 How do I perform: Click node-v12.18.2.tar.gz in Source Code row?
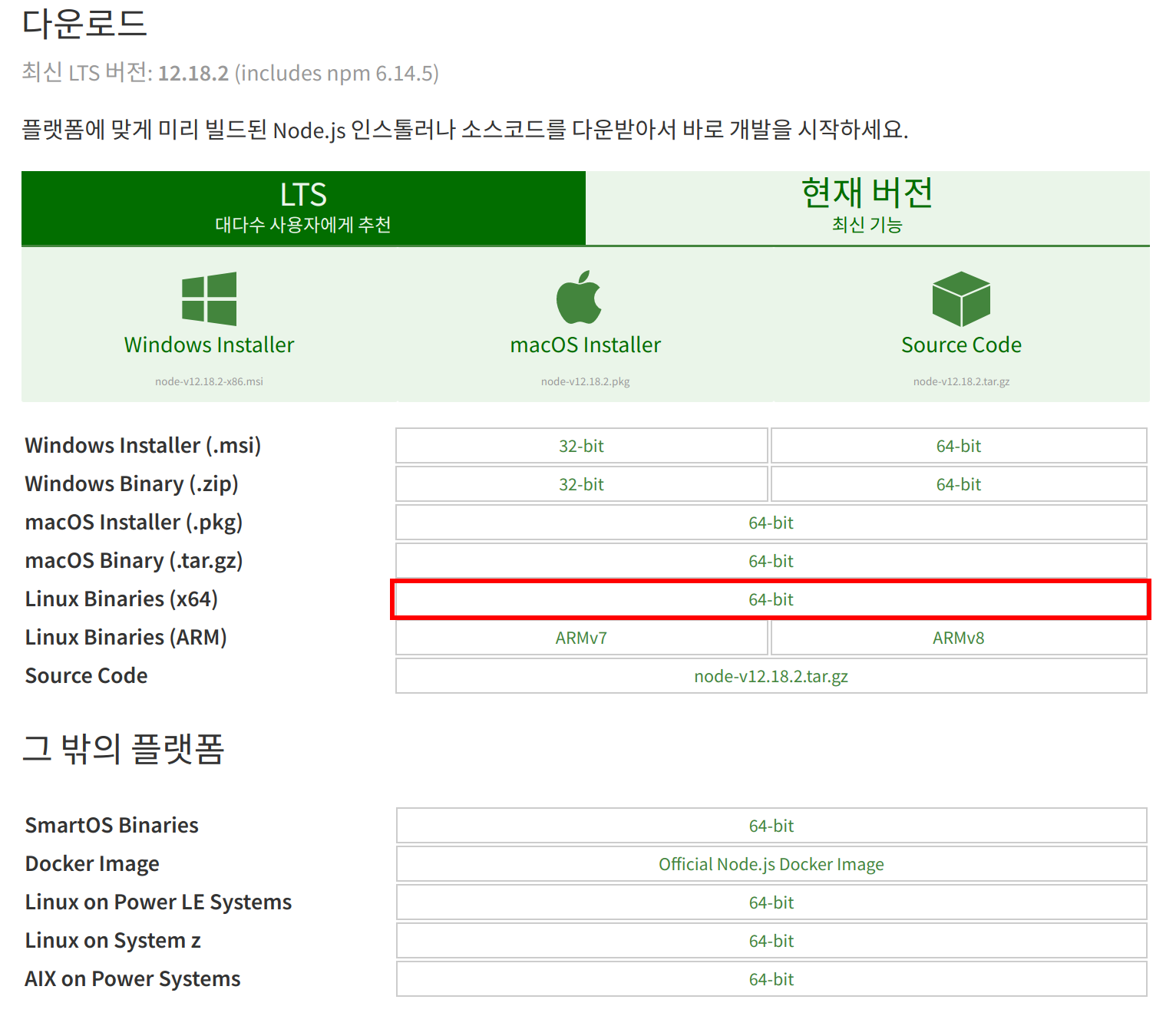coord(771,676)
